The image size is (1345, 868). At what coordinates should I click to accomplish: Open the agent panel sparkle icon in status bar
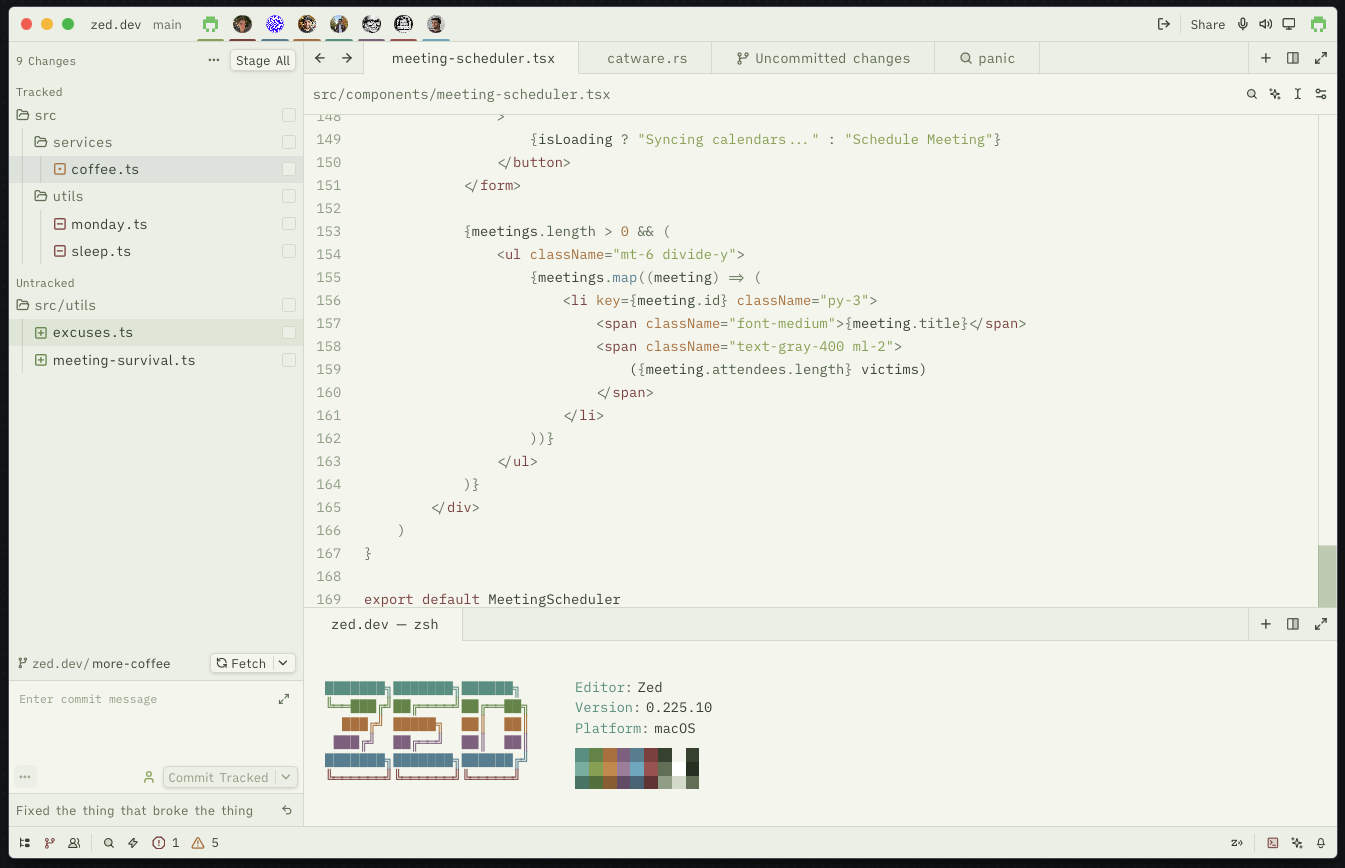pos(1297,843)
